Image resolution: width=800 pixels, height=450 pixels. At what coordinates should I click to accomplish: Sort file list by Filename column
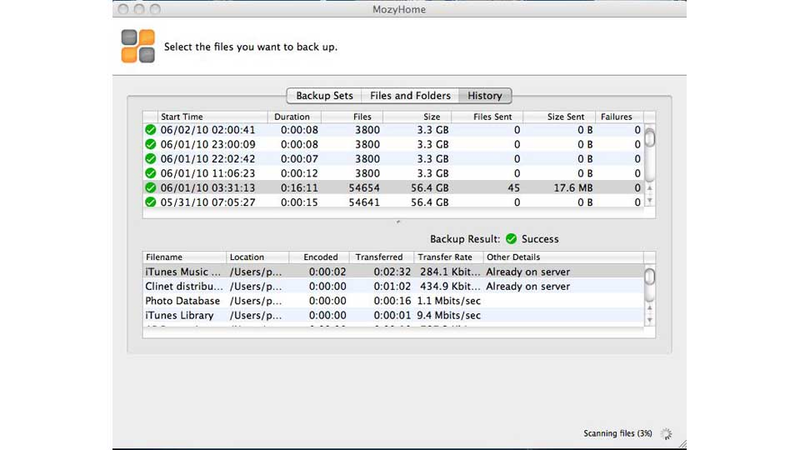pos(185,257)
